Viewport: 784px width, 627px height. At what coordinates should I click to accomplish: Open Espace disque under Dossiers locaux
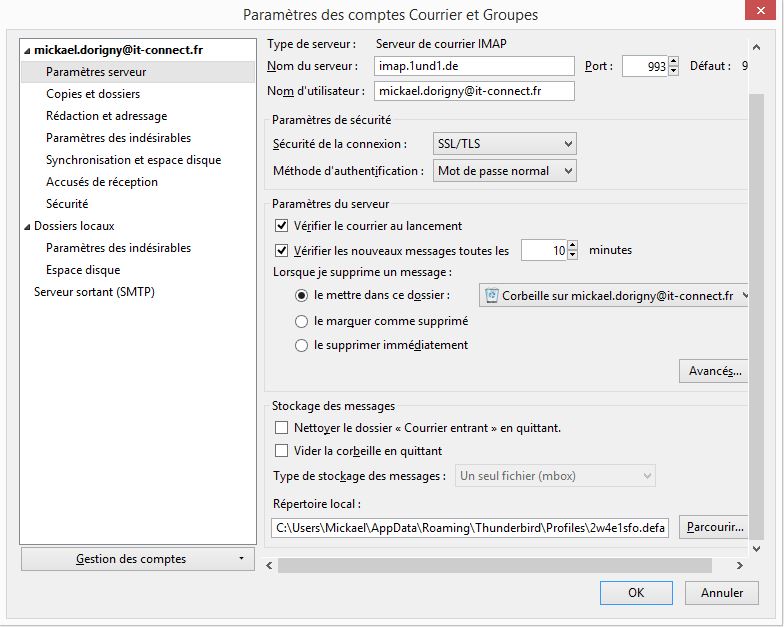83,270
